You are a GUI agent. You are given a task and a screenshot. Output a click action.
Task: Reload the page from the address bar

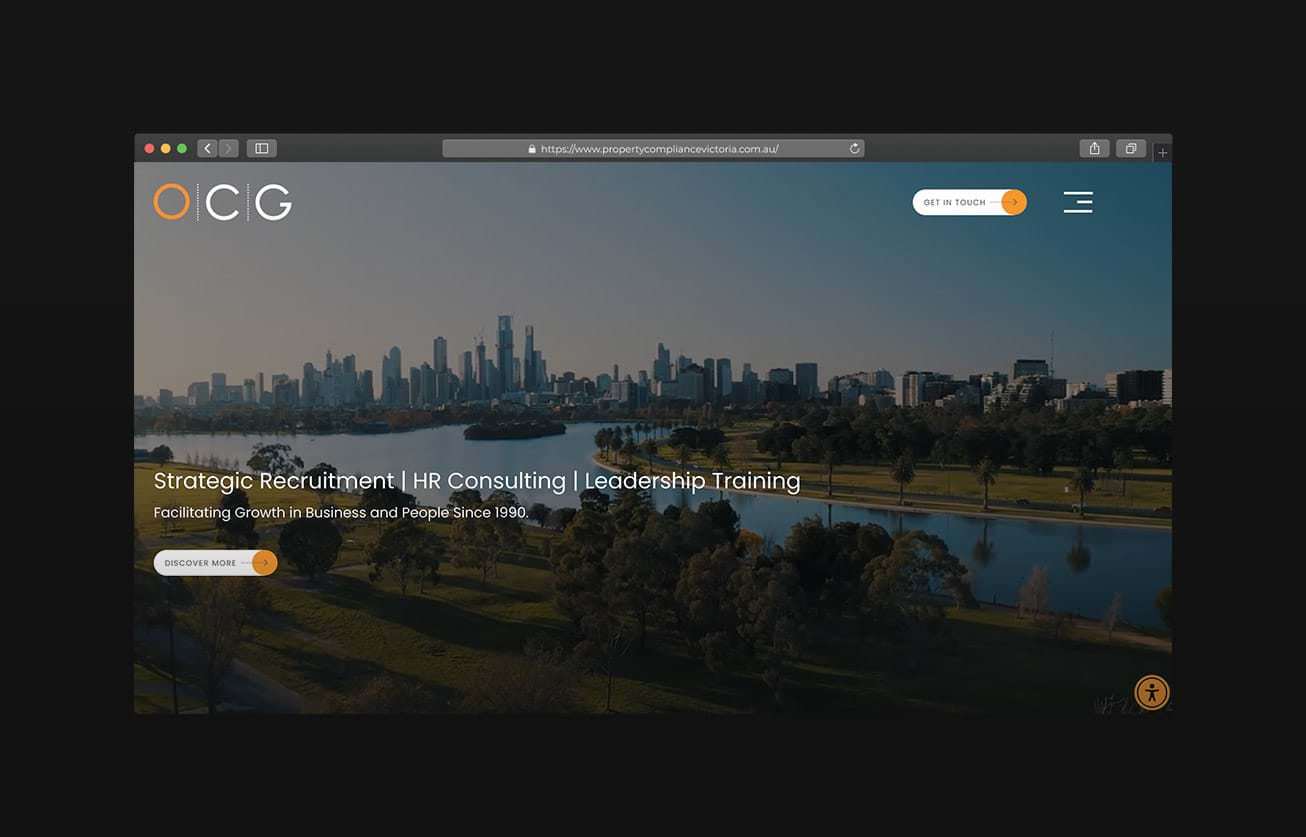coord(854,148)
